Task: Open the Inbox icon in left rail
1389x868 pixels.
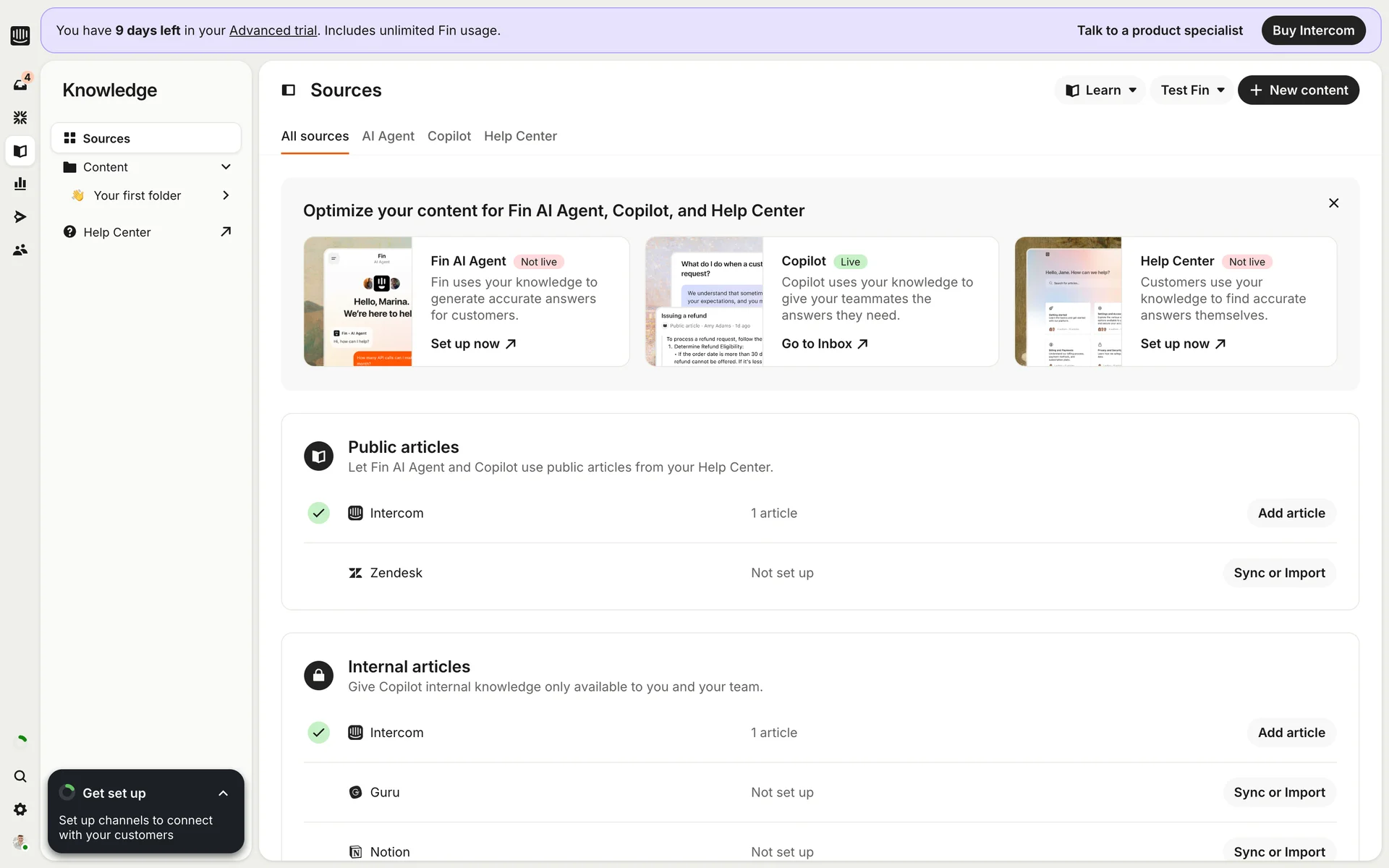Action: (20, 85)
